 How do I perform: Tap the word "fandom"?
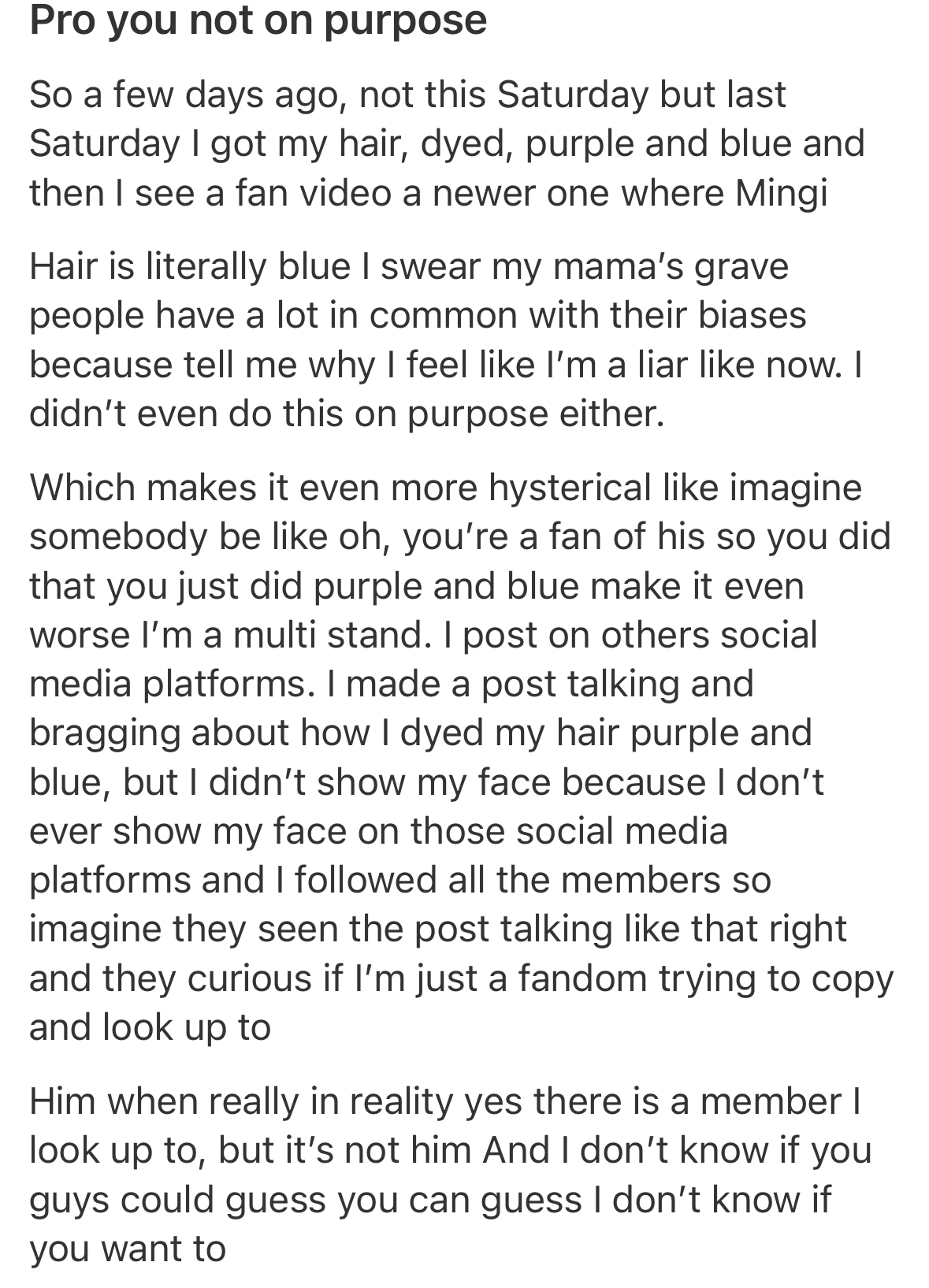coord(582,978)
